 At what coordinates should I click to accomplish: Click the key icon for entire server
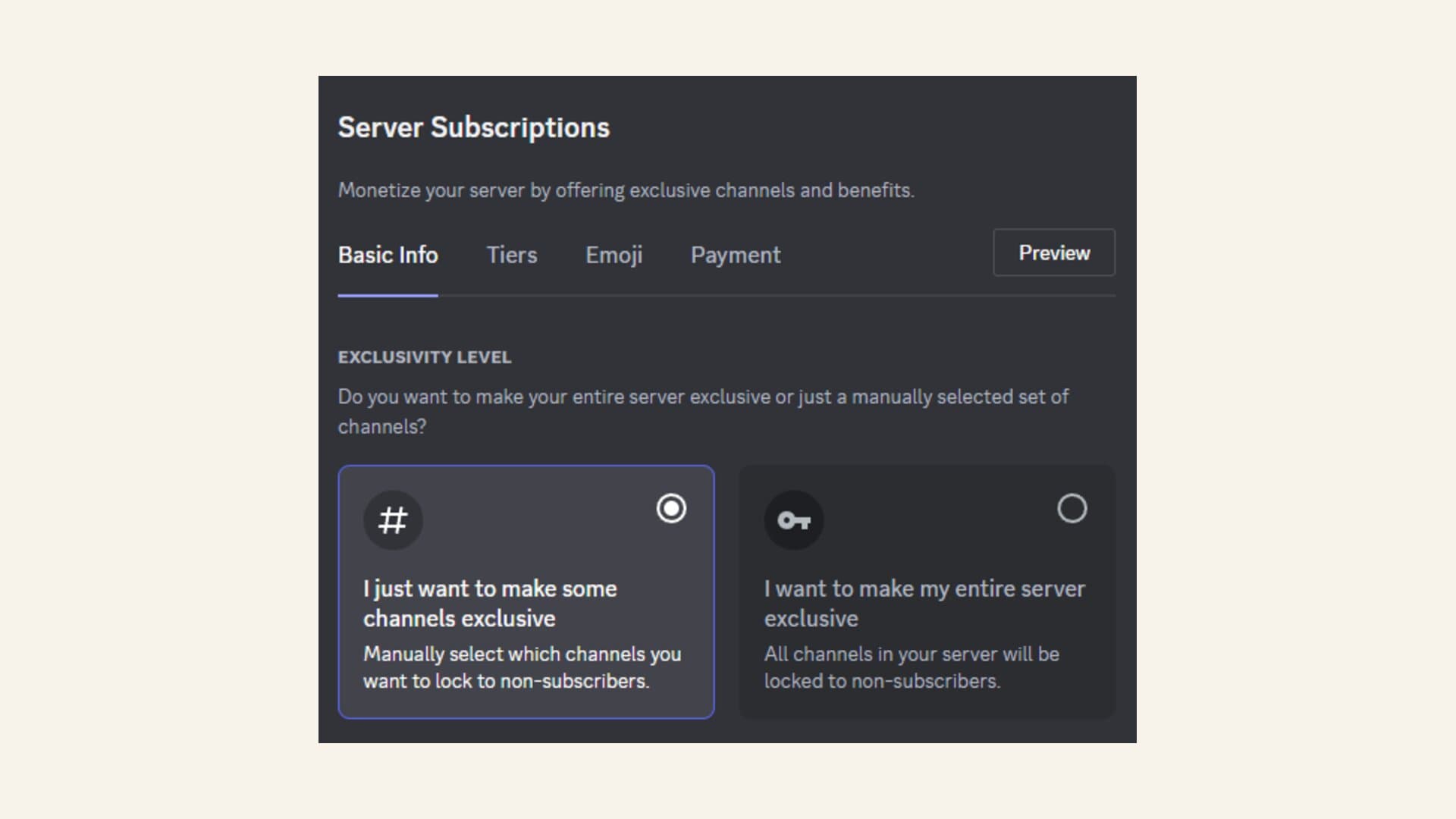[x=794, y=520]
